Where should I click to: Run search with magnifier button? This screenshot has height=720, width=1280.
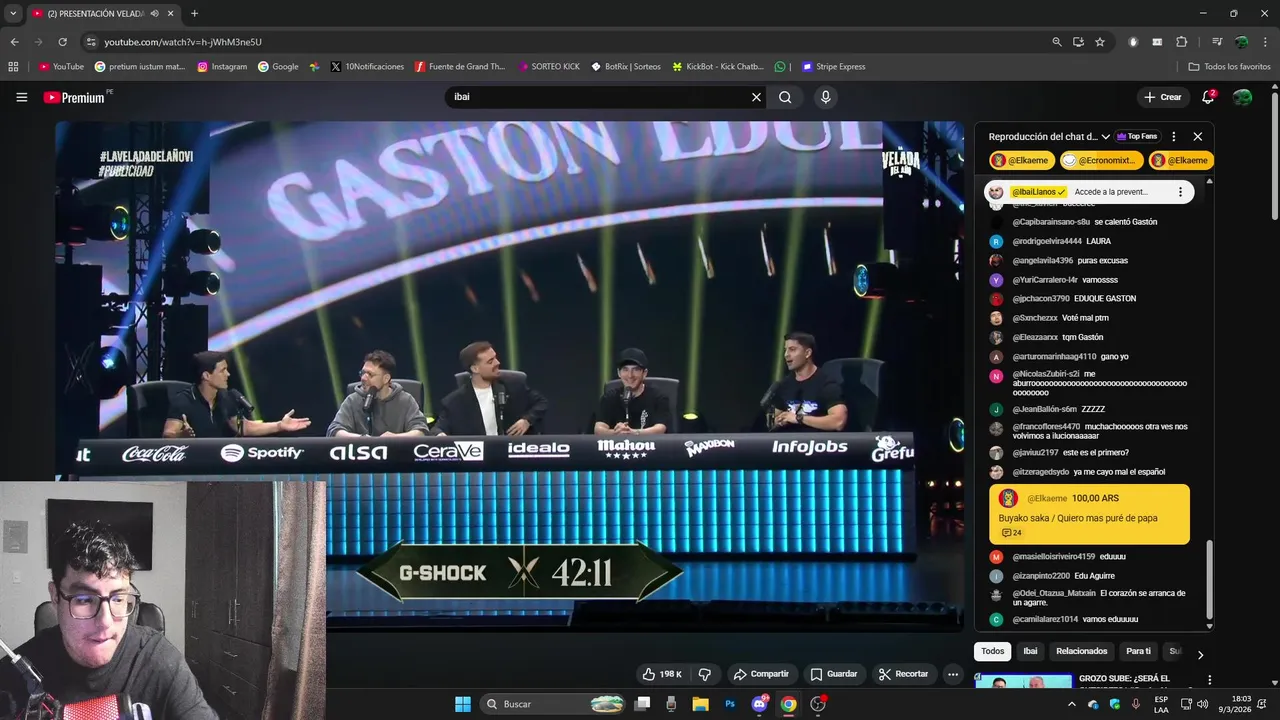(x=785, y=97)
